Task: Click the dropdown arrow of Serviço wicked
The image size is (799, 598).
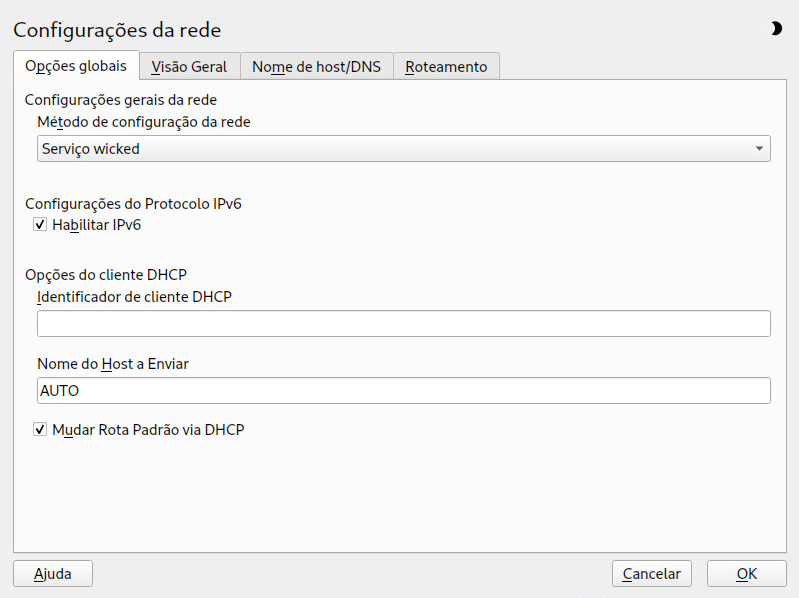Action: click(759, 149)
